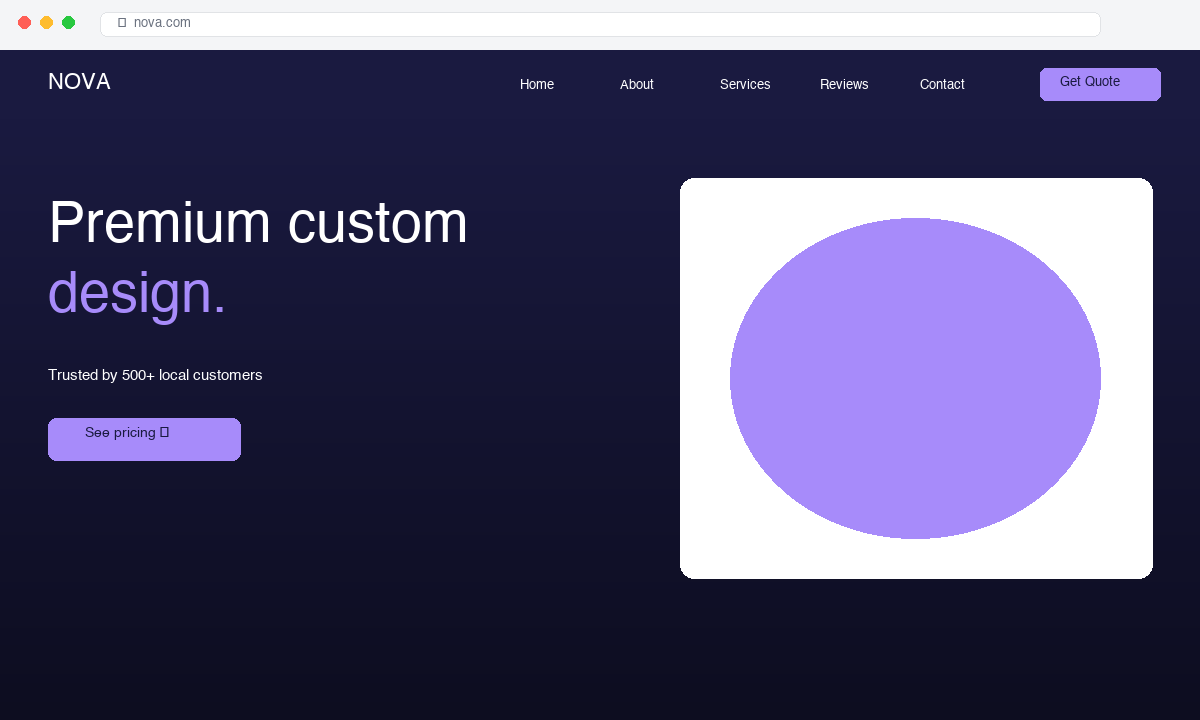Select Reviews in the navigation bar

(844, 84)
